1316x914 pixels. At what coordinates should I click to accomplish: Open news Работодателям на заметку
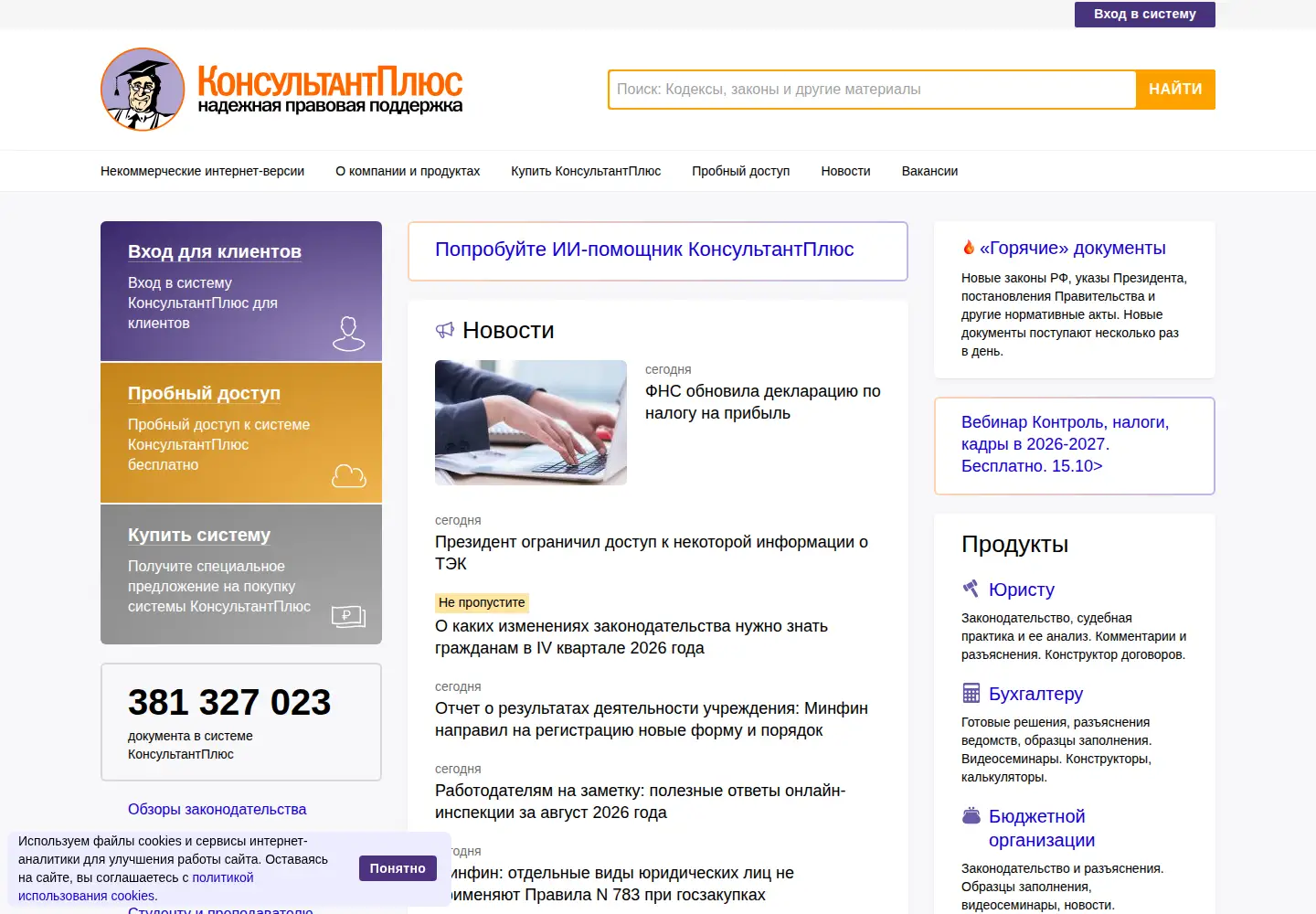point(641,802)
